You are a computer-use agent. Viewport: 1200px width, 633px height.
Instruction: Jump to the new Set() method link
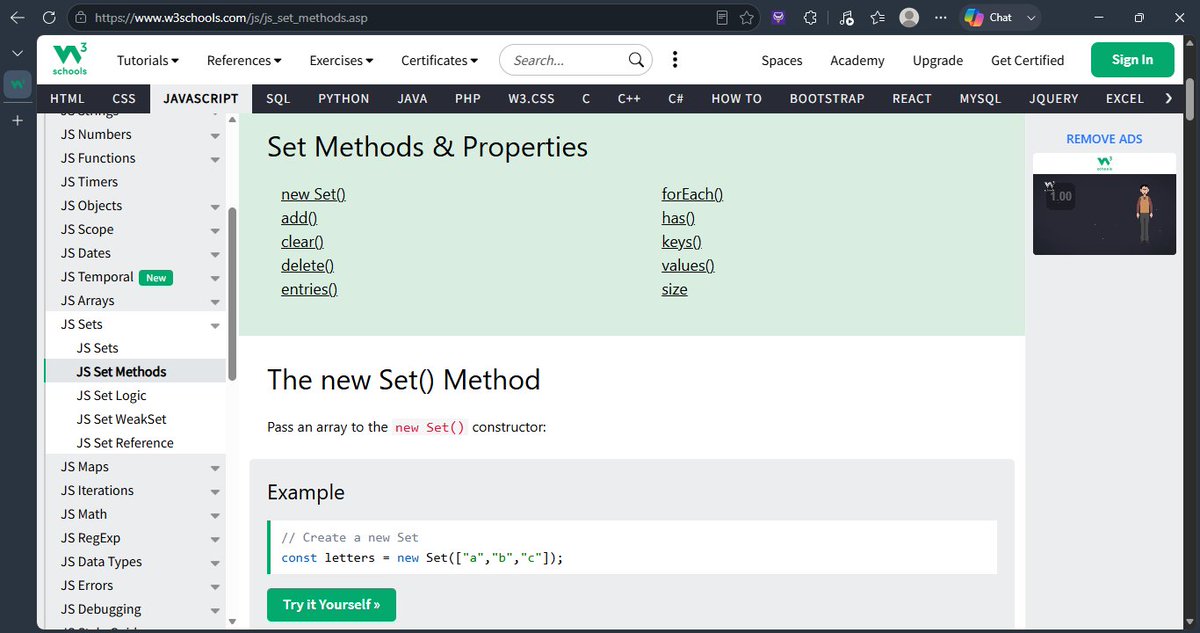(x=313, y=194)
